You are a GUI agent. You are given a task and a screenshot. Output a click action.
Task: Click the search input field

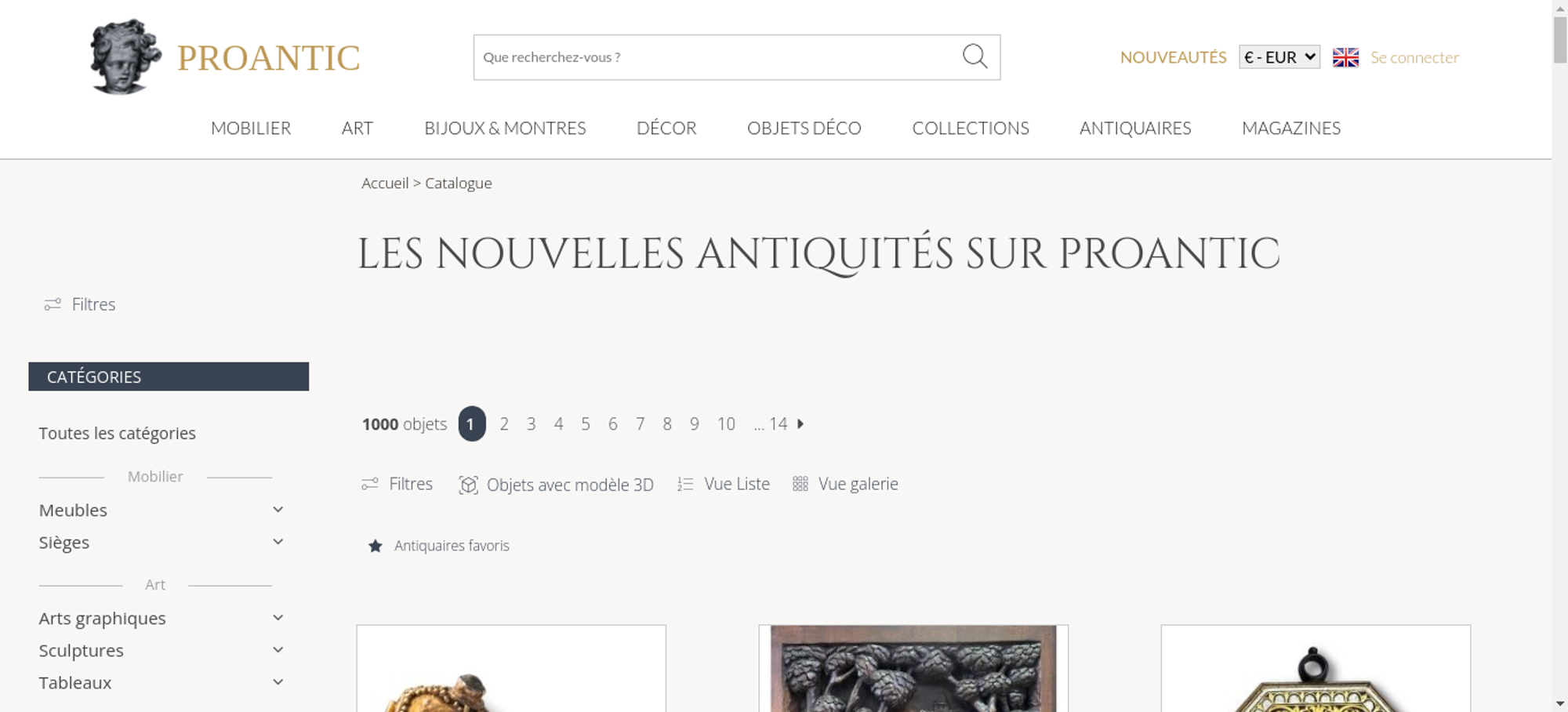click(x=717, y=57)
